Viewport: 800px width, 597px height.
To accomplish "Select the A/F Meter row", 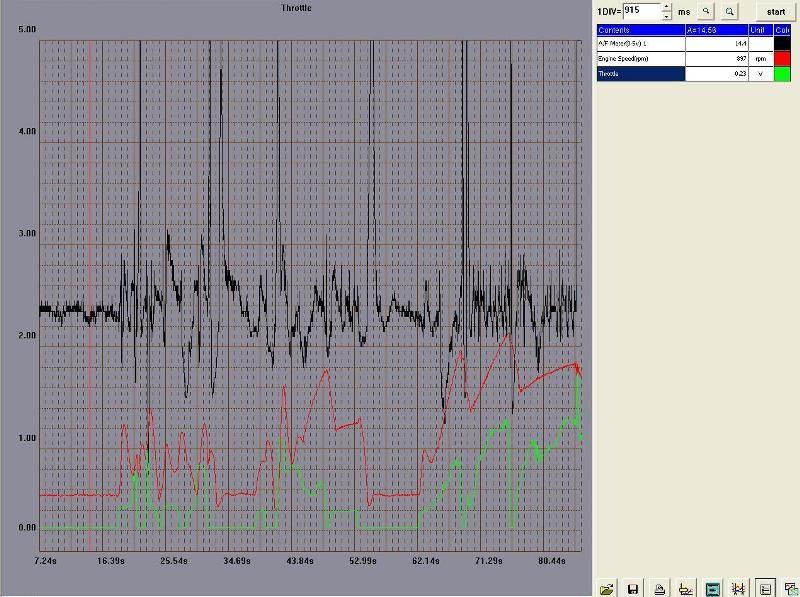I will point(640,44).
